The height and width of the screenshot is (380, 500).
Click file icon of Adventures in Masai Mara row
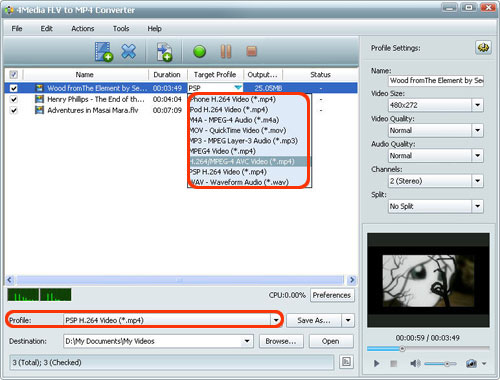point(39,110)
